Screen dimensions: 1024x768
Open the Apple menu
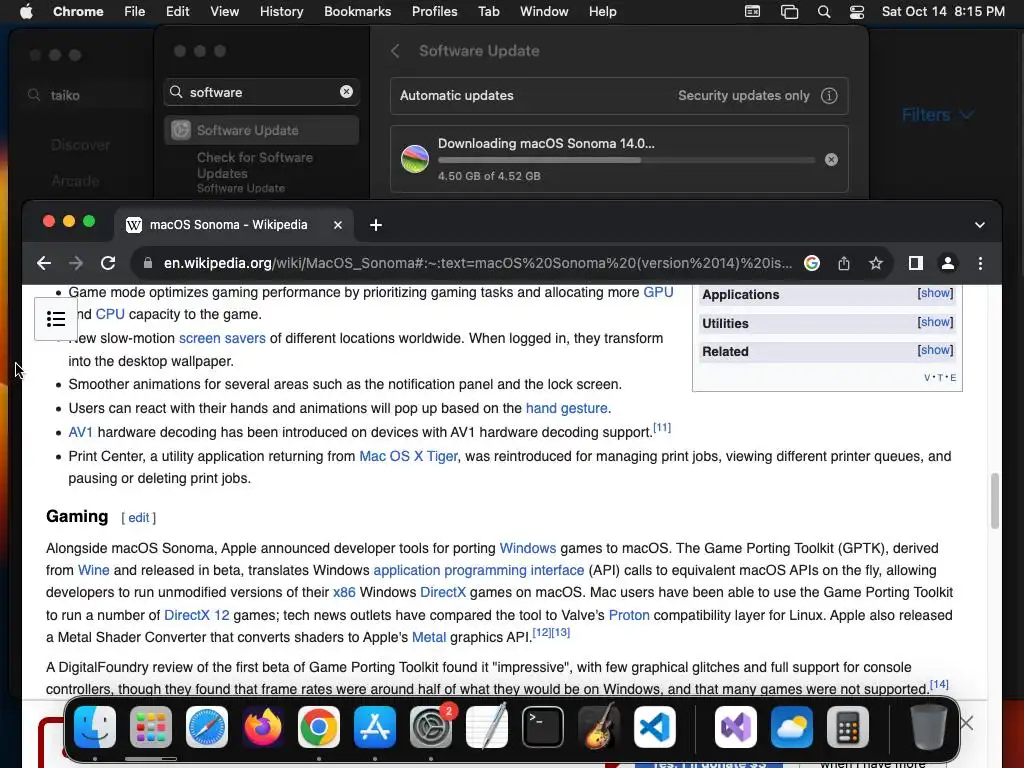coord(26,12)
